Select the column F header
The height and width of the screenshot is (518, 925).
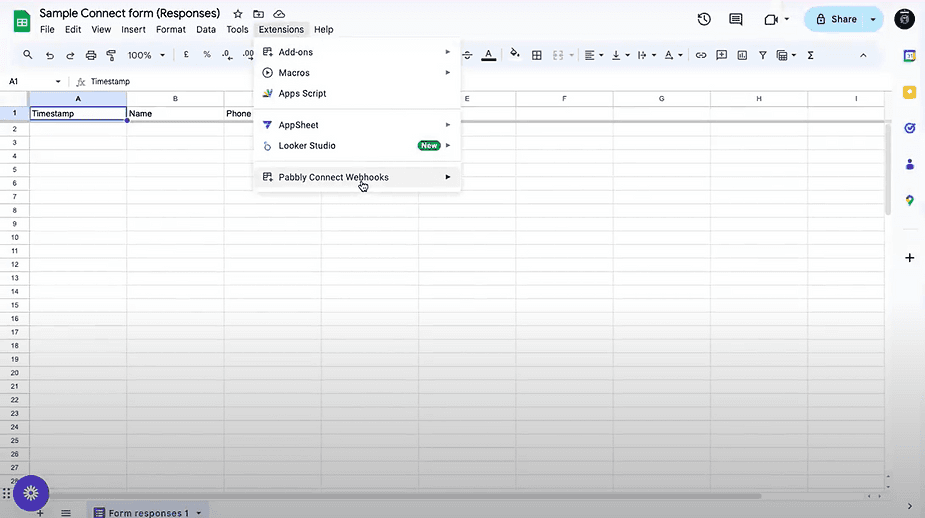point(565,99)
